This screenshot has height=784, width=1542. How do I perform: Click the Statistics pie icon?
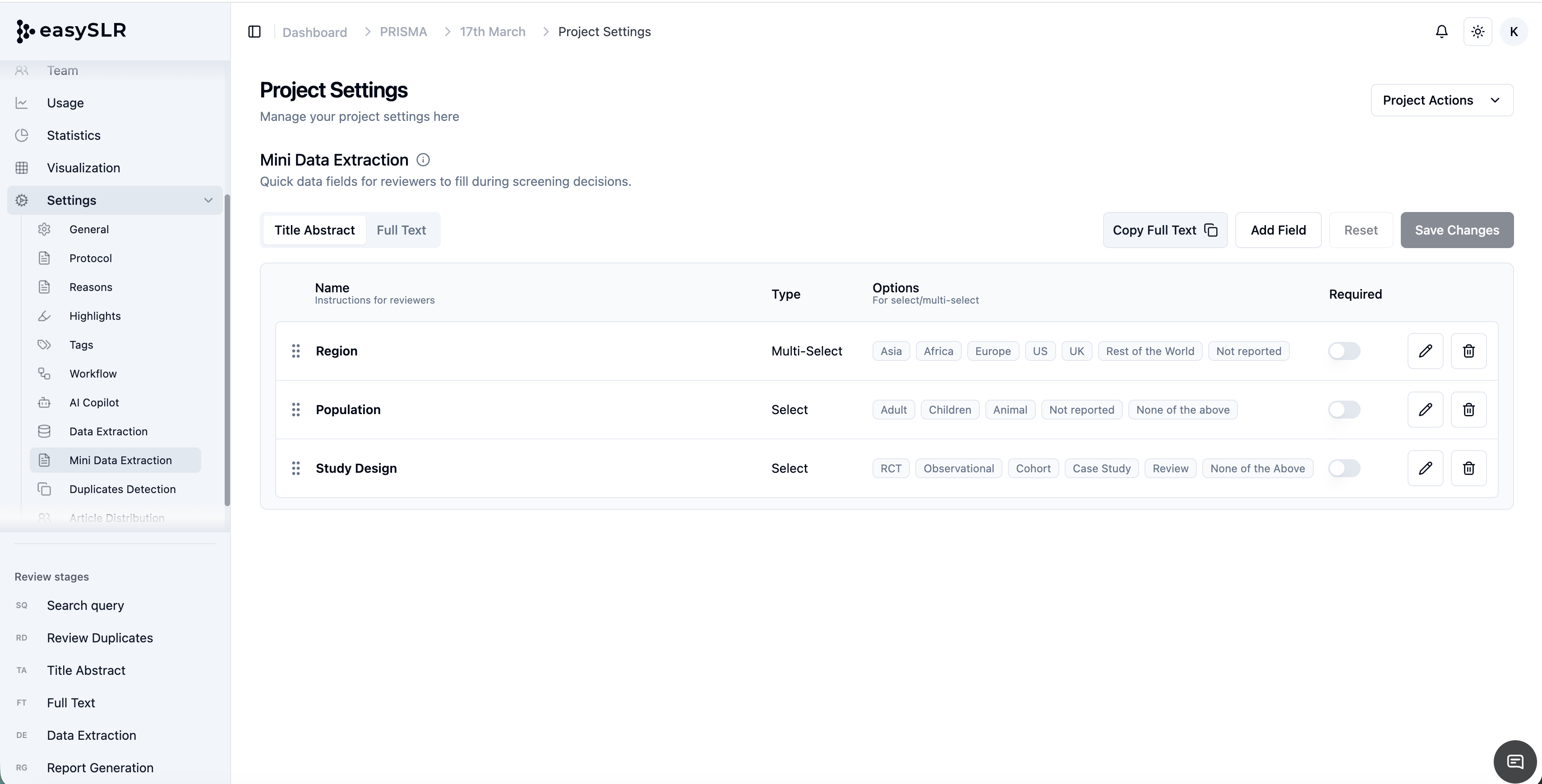[x=22, y=135]
